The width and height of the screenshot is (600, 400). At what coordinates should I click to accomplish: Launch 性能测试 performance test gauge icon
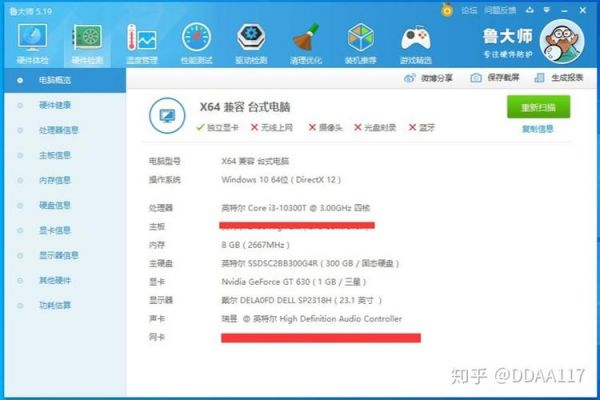click(196, 38)
